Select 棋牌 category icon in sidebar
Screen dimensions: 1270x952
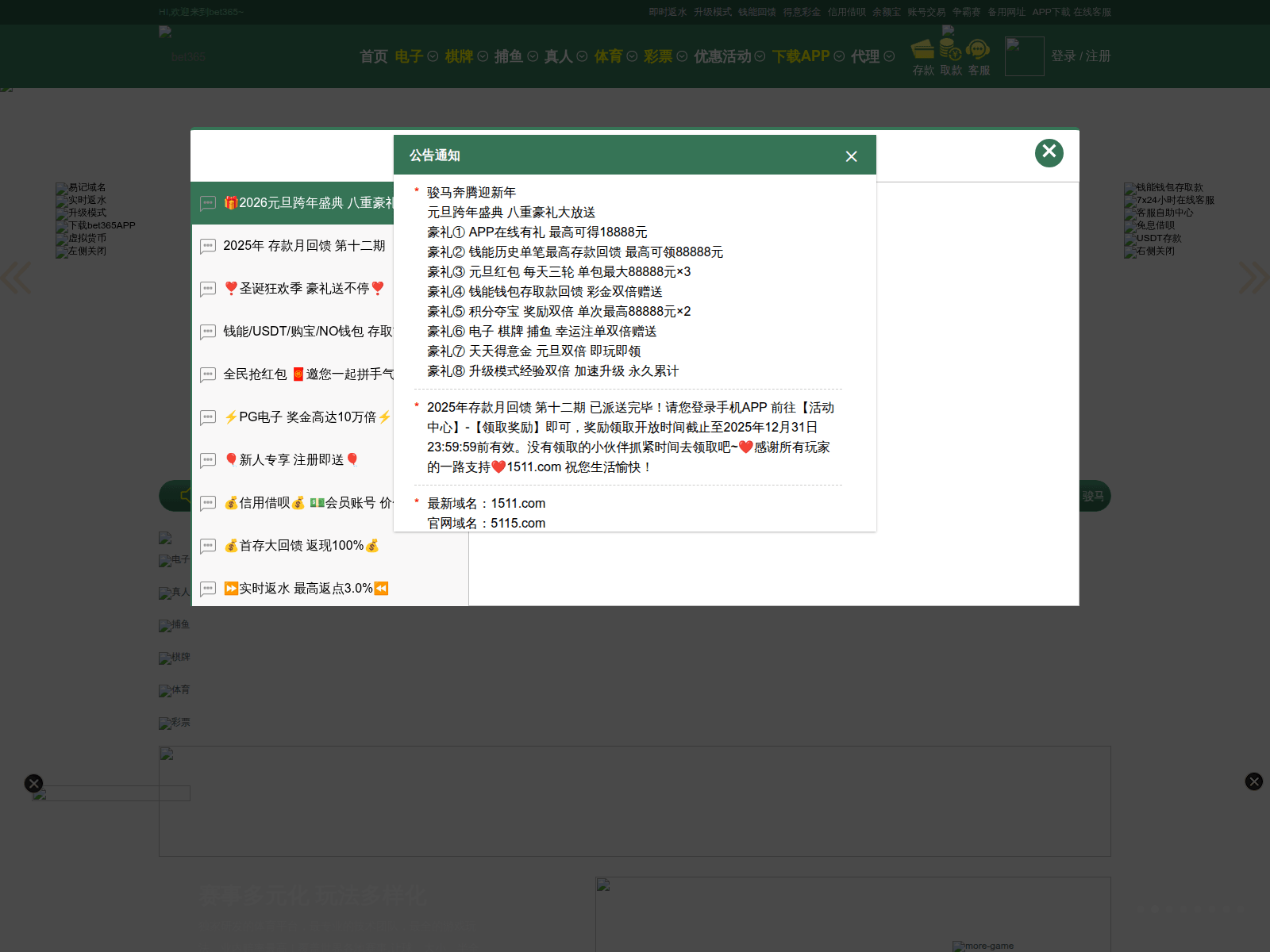[175, 658]
